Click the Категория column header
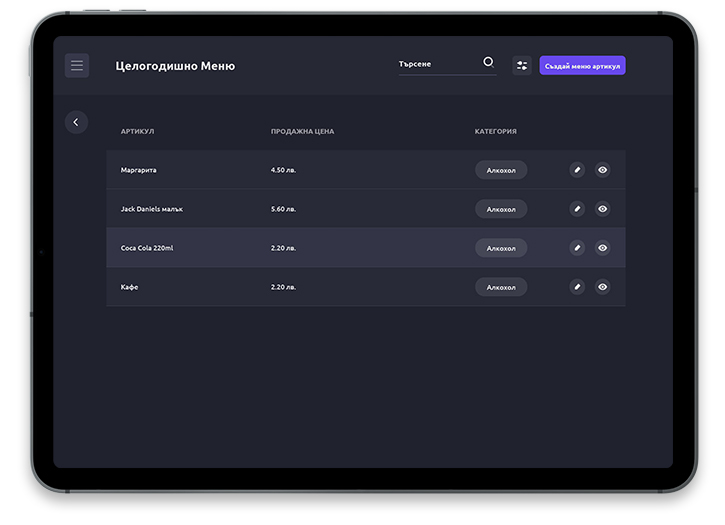Screen dimensions: 725x525 point(496,131)
